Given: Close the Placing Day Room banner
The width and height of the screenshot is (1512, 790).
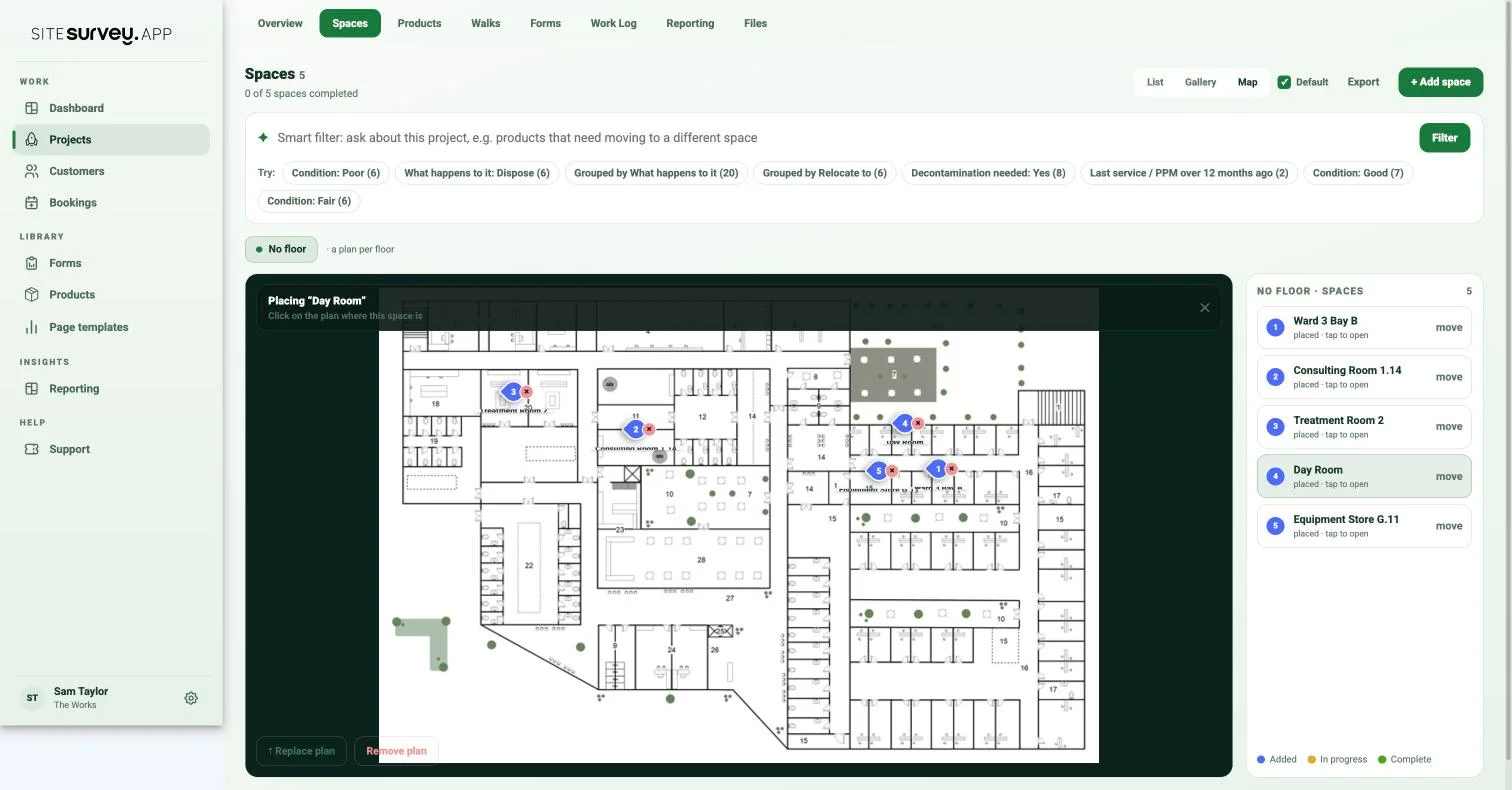Looking at the screenshot, I should click(x=1204, y=308).
